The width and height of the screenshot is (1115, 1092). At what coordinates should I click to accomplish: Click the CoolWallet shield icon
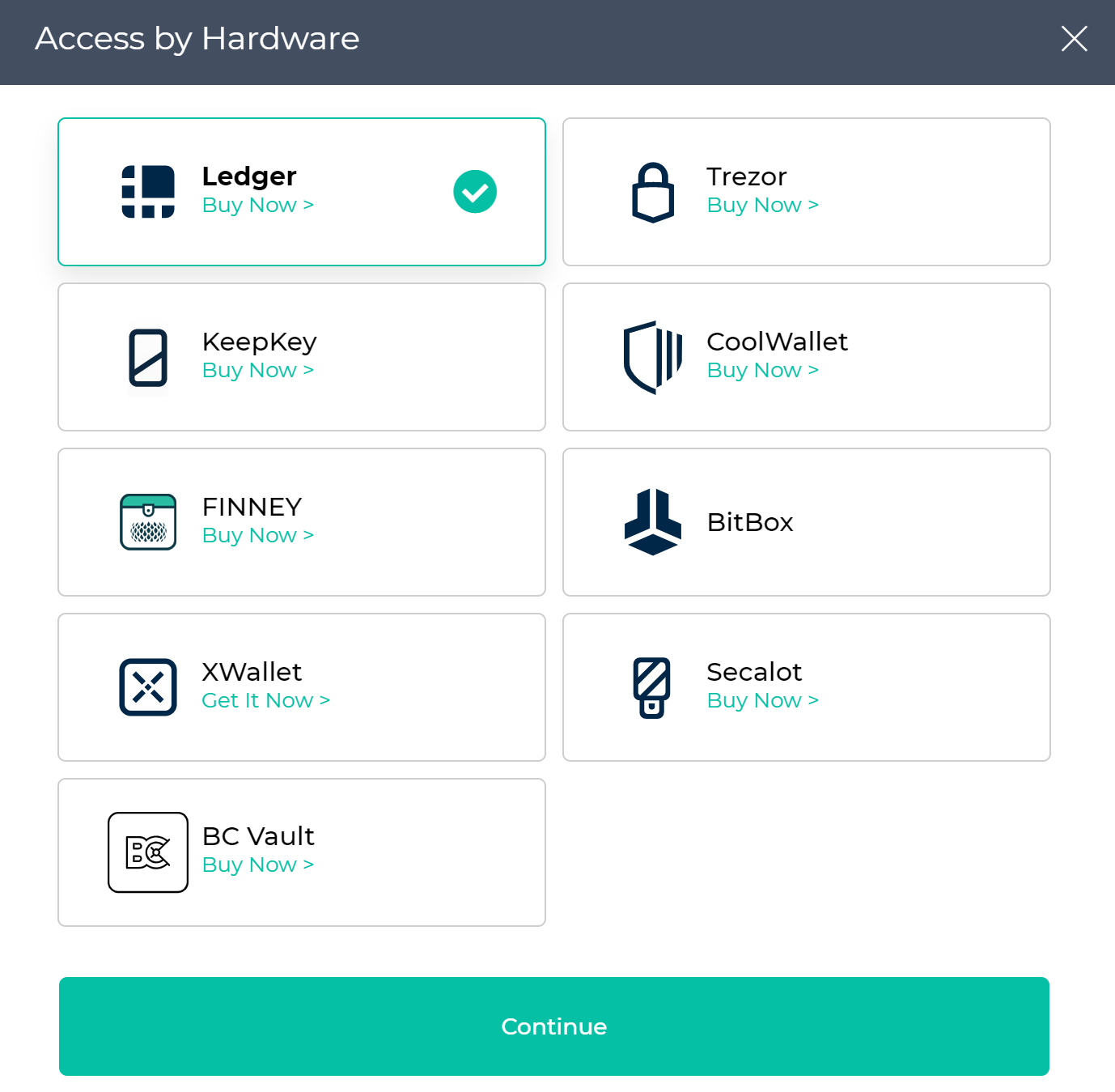tap(653, 358)
